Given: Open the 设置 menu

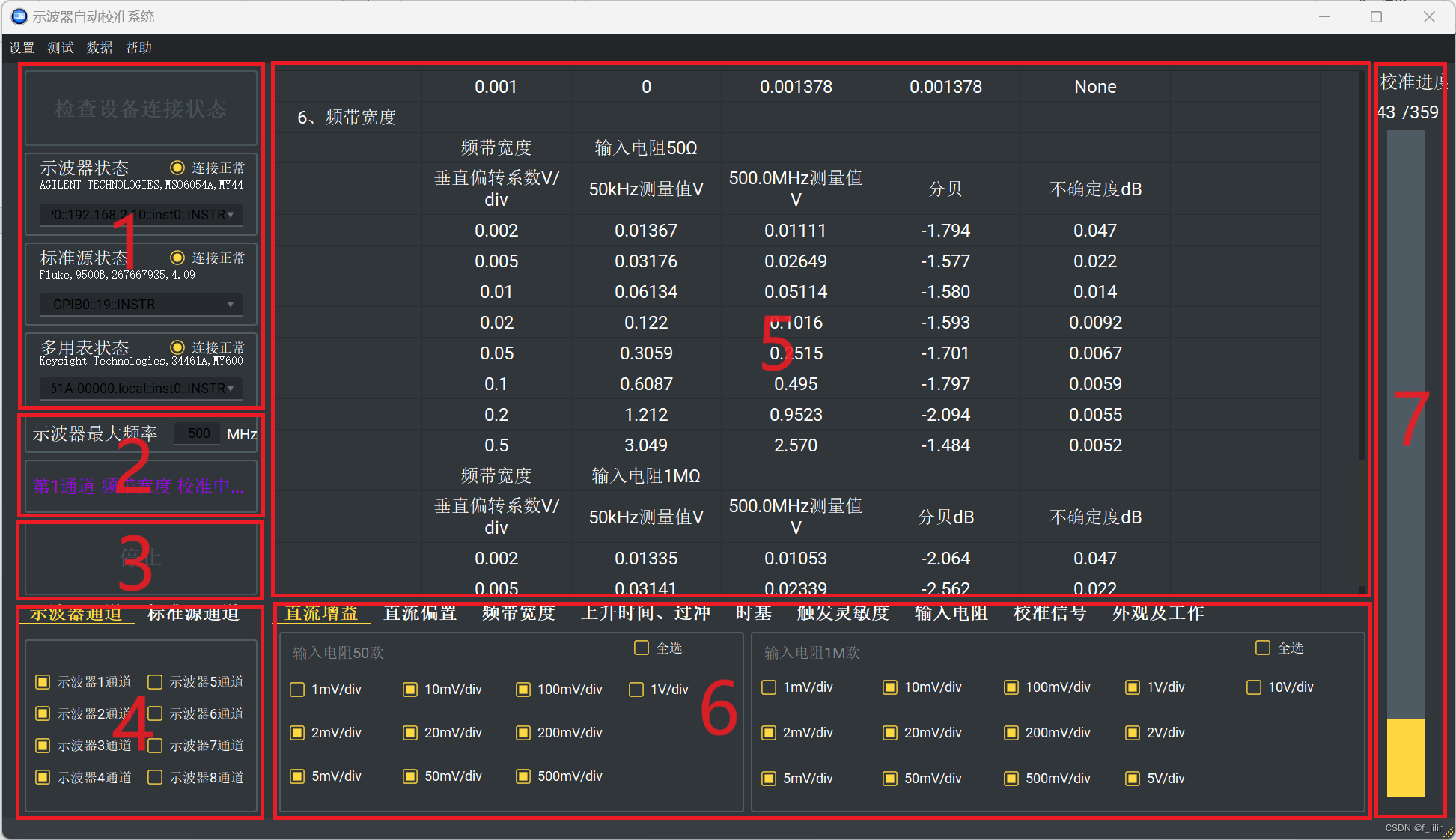Looking at the screenshot, I should 22,47.
